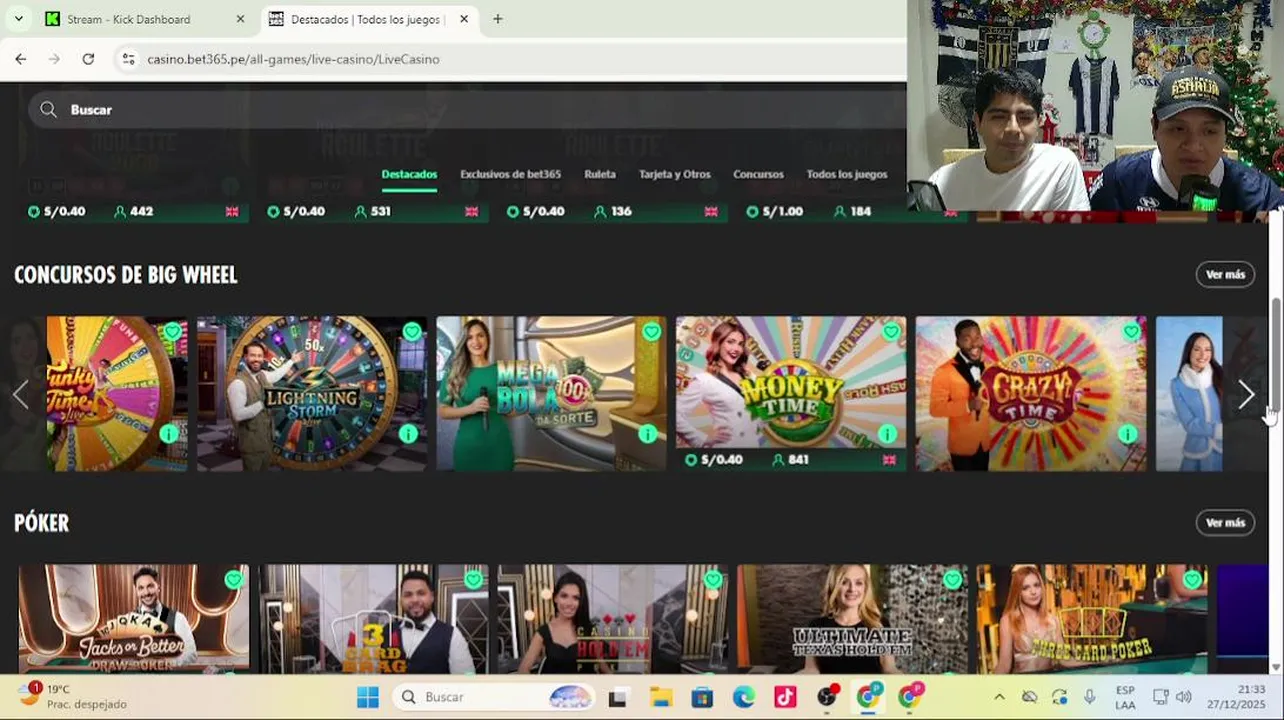Open the Windows Start menu
Screen dimensions: 1284x720
(x=368, y=697)
